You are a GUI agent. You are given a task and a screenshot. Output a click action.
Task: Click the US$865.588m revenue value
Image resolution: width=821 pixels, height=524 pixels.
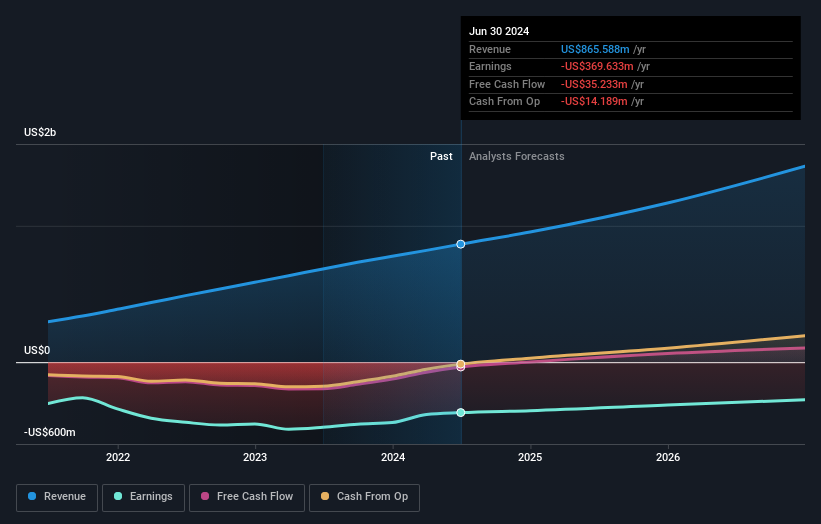click(595, 49)
